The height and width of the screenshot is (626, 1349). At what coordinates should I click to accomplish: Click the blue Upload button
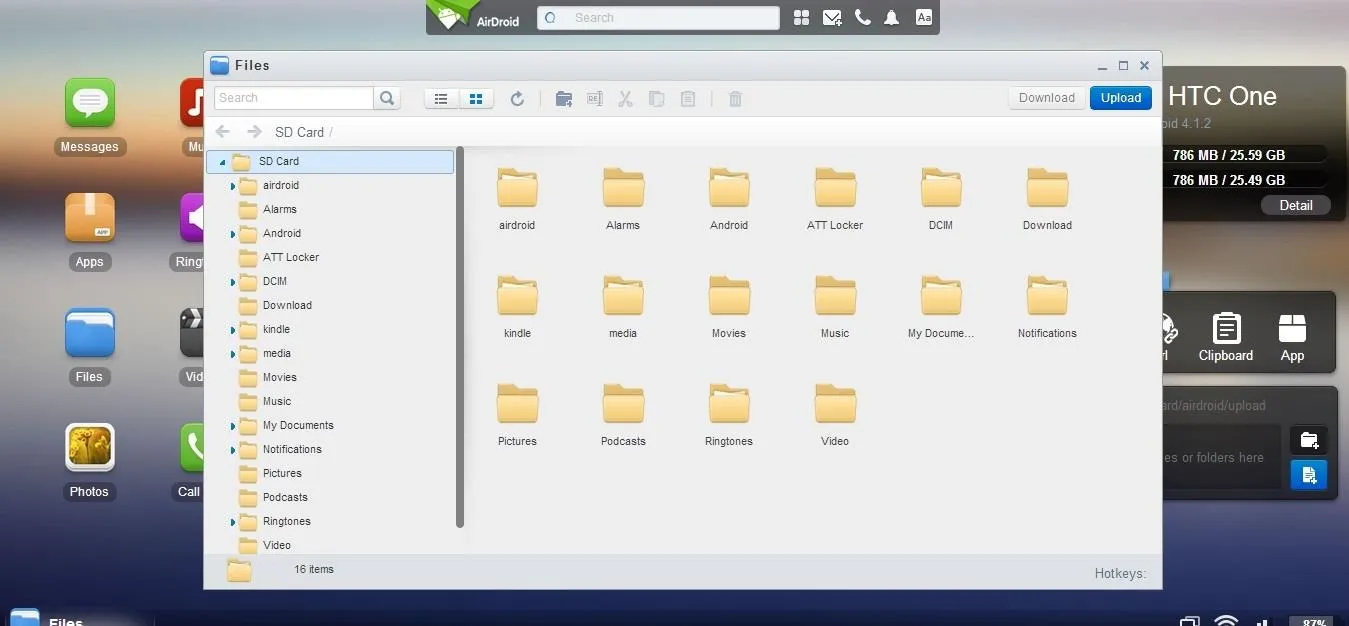(x=1121, y=98)
